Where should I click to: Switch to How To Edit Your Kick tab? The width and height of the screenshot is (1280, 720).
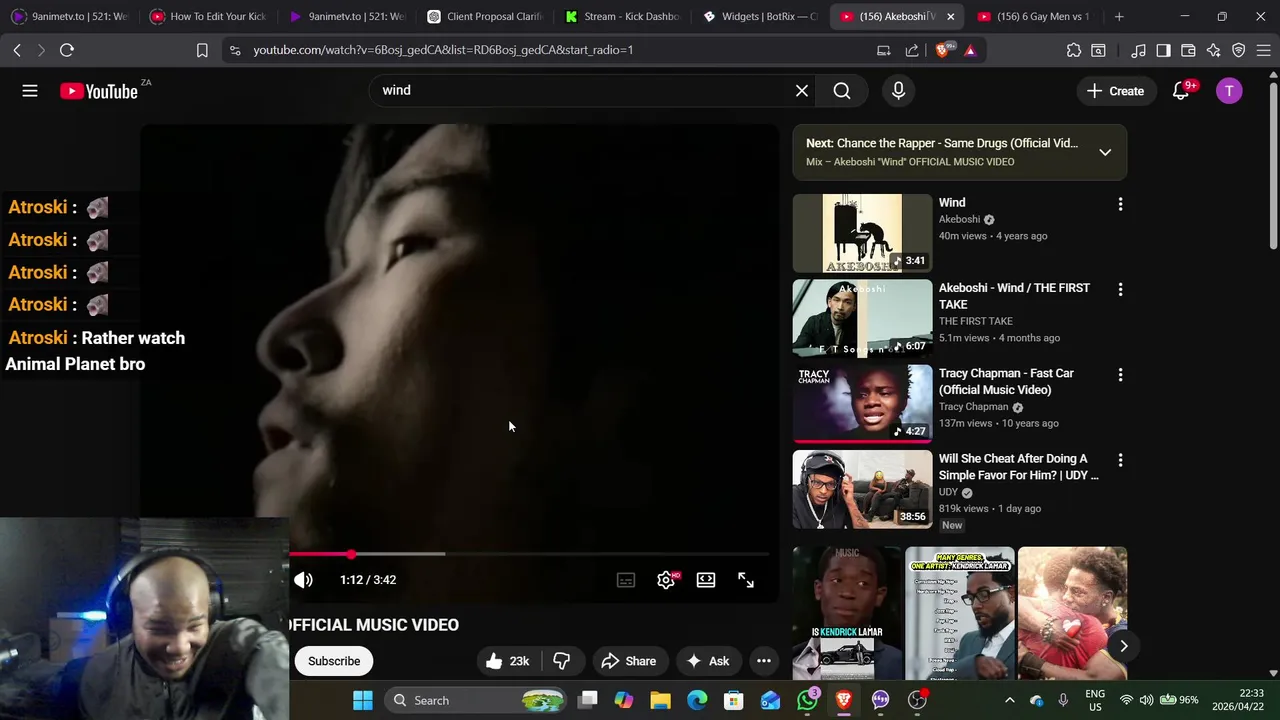[x=207, y=17]
